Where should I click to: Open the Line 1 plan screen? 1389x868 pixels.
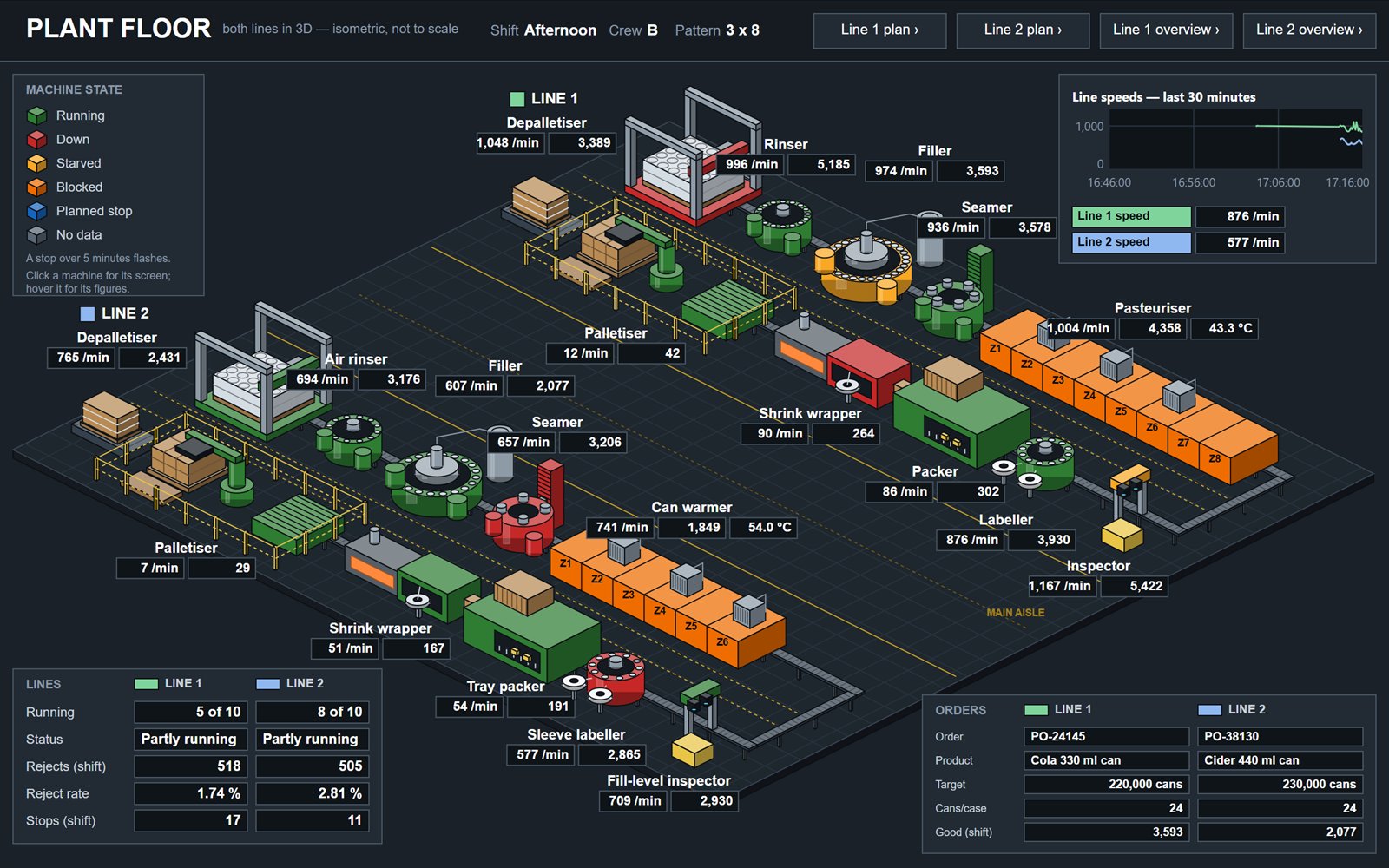click(879, 30)
